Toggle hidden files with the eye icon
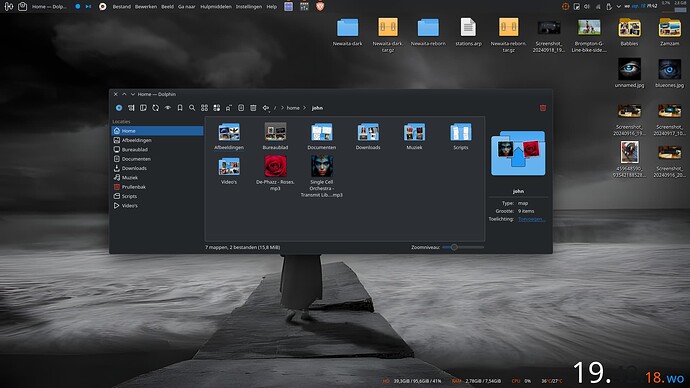 (168, 108)
